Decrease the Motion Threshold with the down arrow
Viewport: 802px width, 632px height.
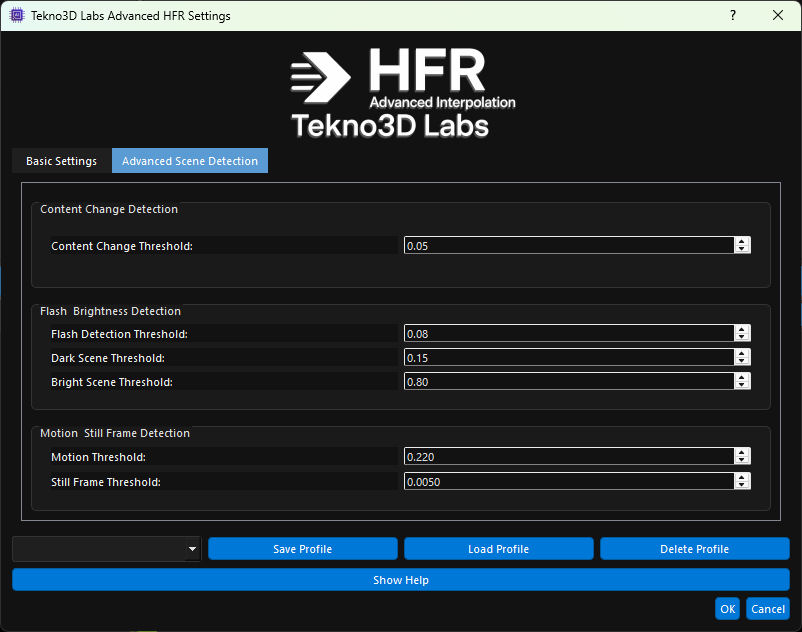tap(742, 460)
